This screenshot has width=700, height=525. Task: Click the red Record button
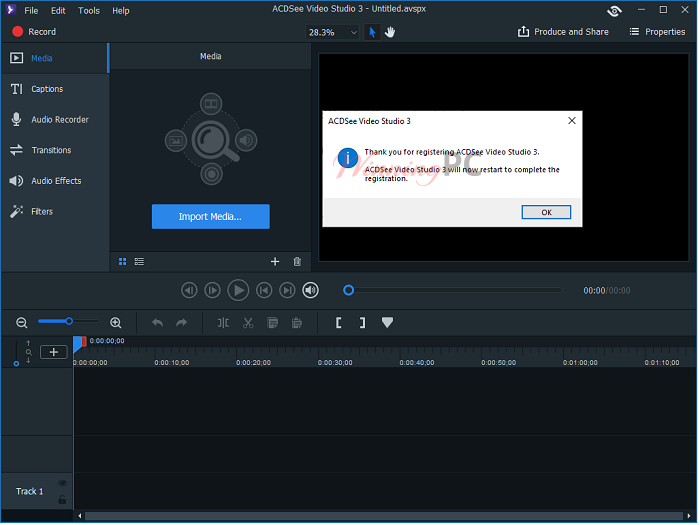(34, 32)
